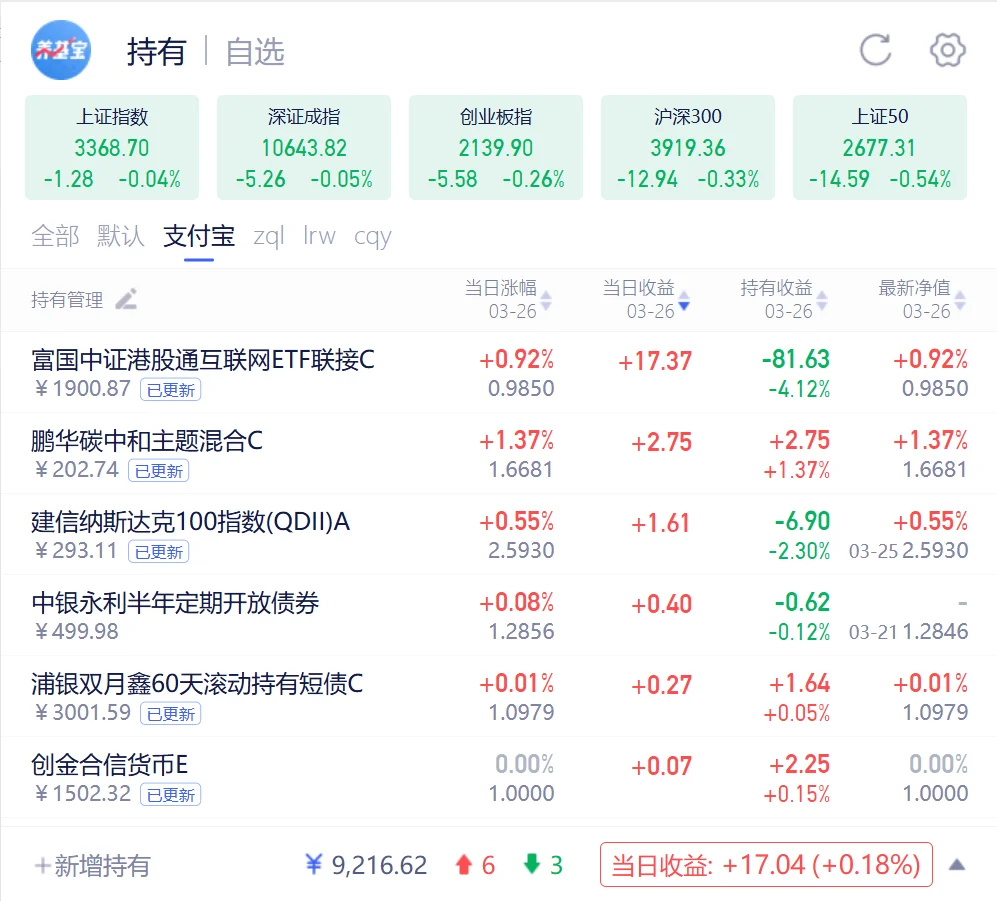Open the 创业板指 index card
The height and width of the screenshot is (901, 997).
coord(496,148)
